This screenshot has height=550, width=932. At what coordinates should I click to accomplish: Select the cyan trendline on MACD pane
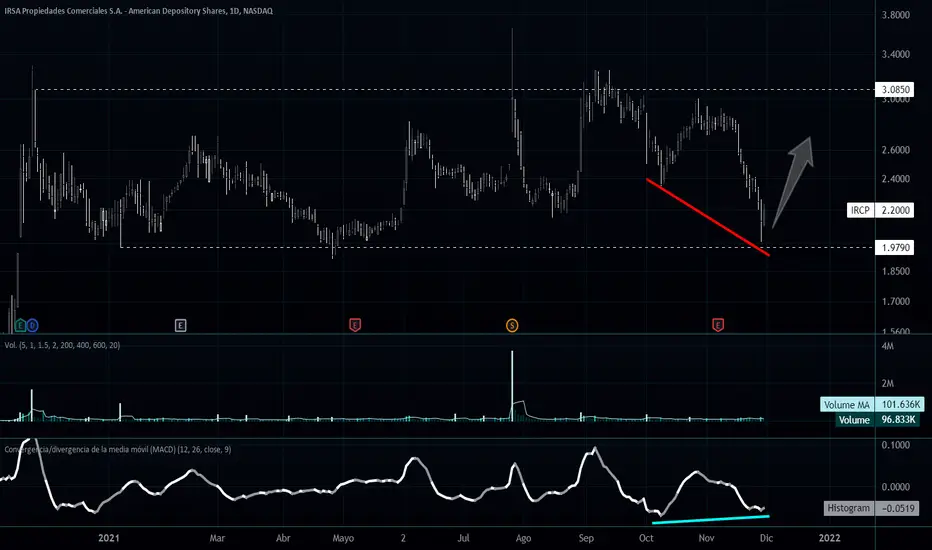[x=710, y=519]
